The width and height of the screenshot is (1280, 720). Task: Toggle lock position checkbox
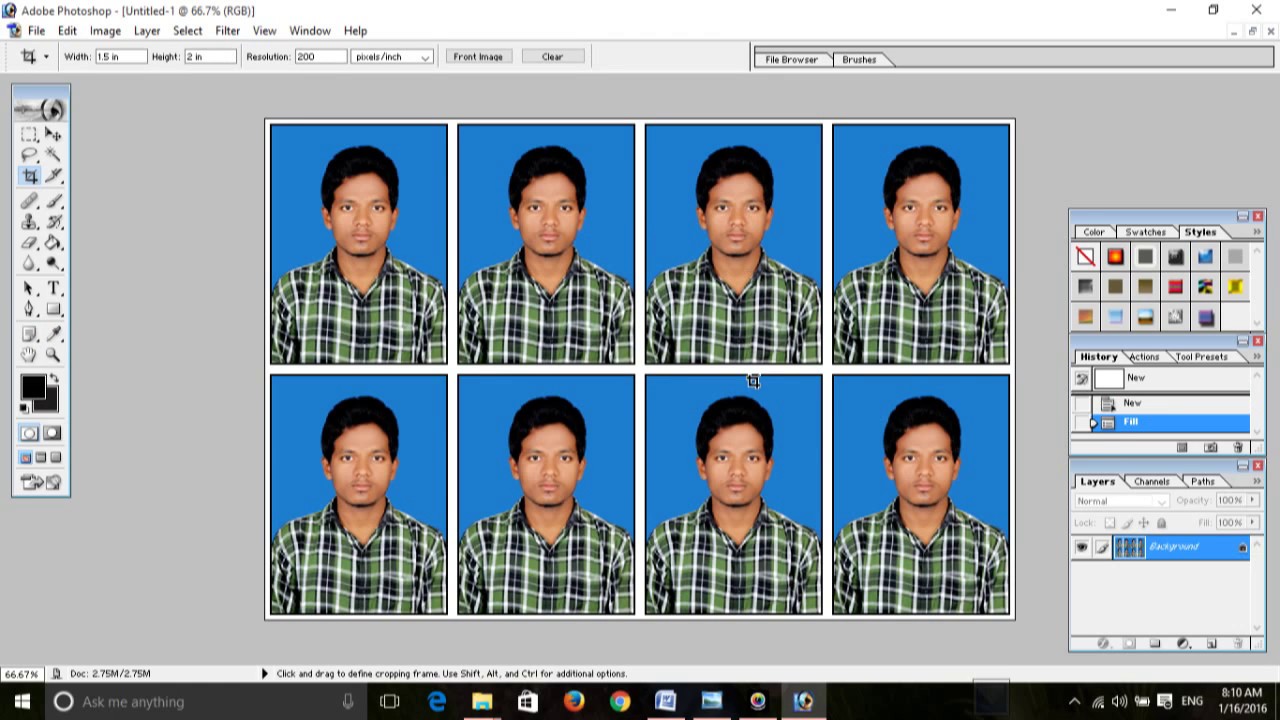(x=1144, y=523)
